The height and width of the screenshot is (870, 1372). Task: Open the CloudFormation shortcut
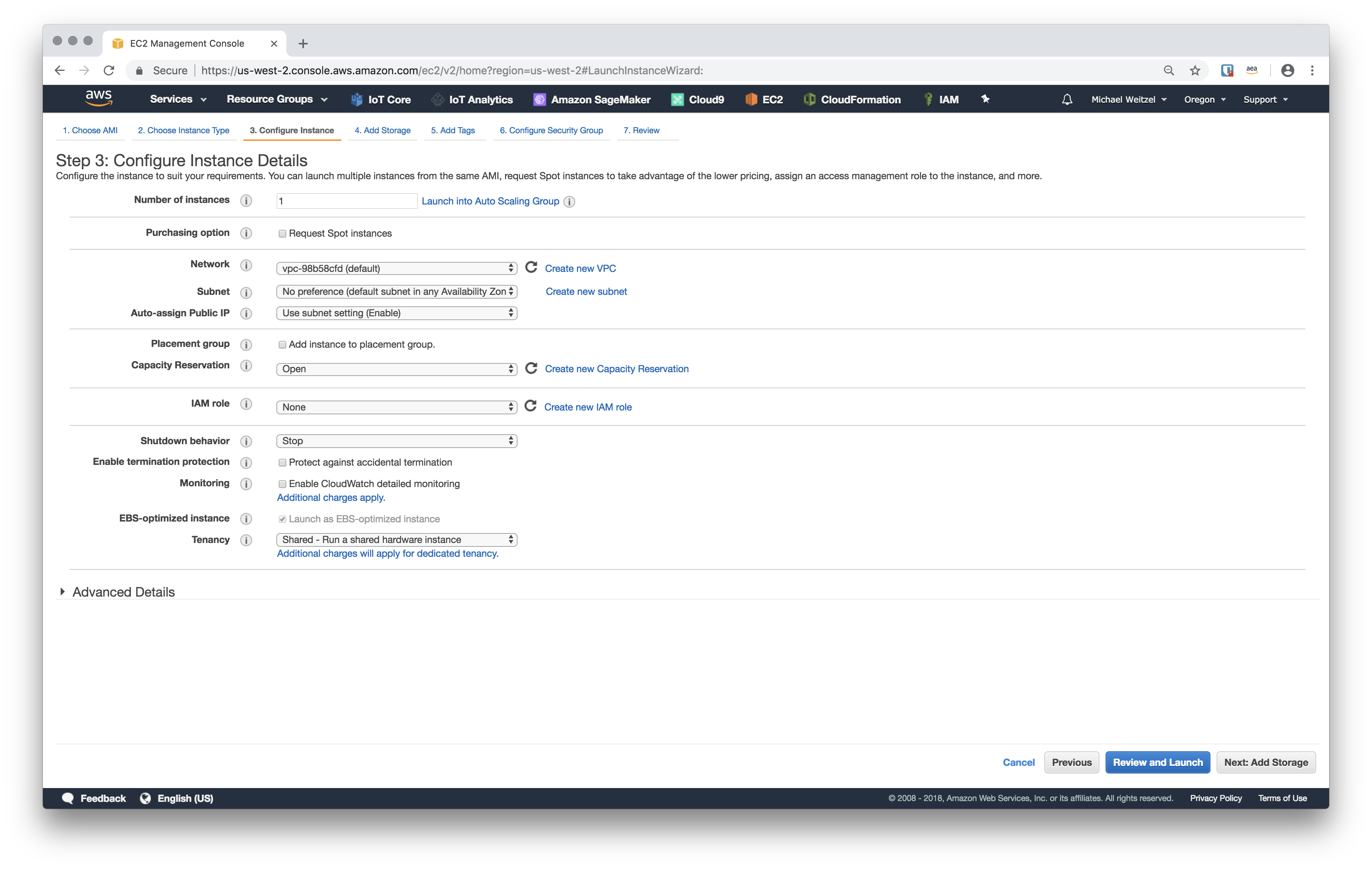852,99
